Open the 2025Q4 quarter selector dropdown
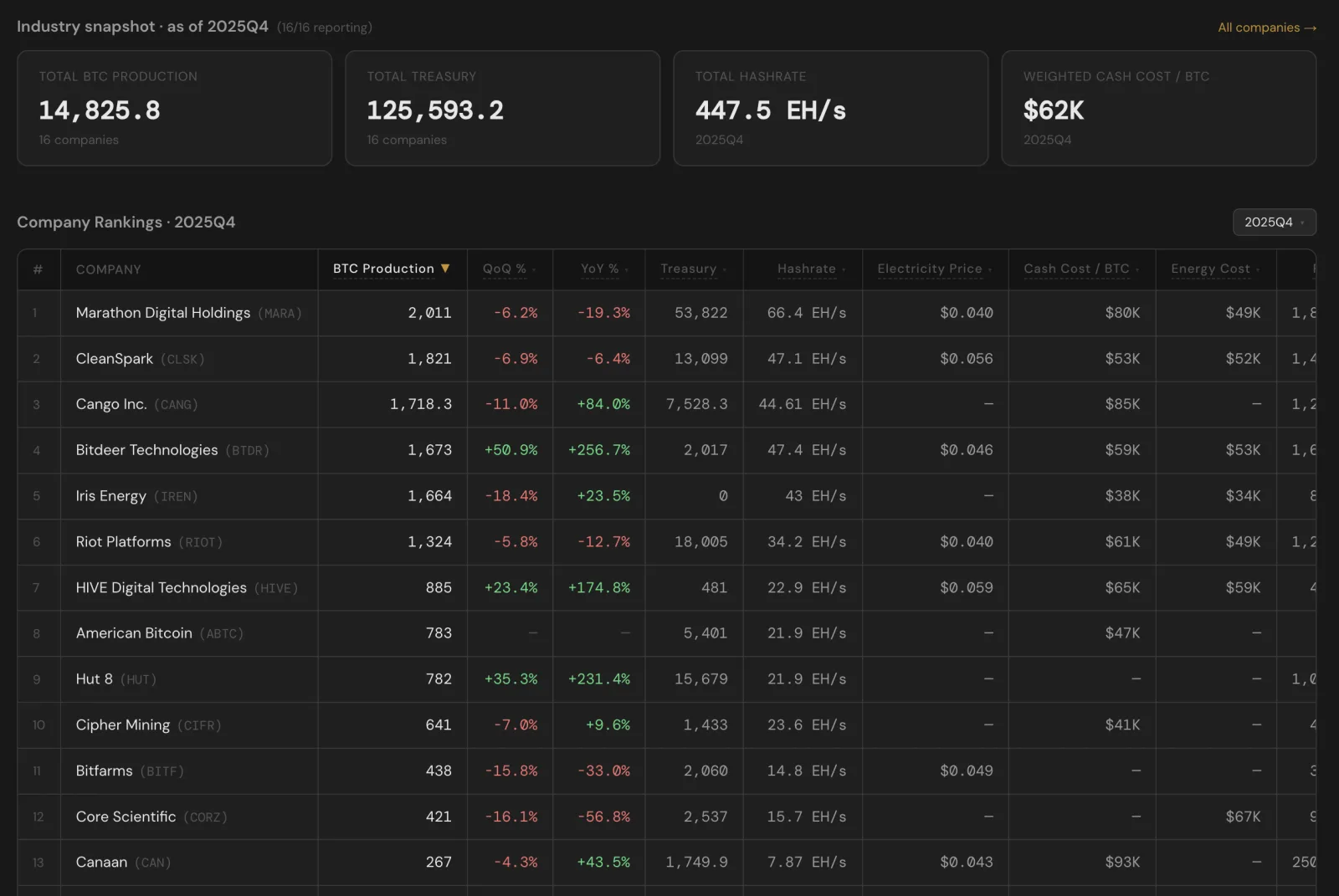 pyautogui.click(x=1274, y=222)
